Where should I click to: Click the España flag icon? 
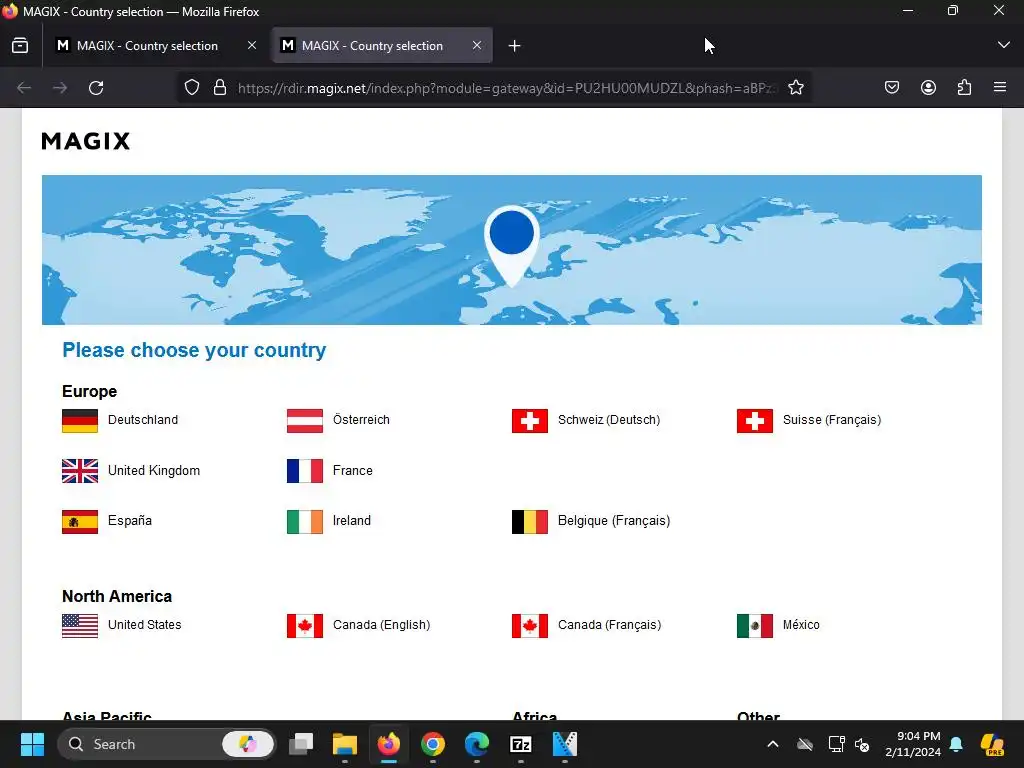click(x=80, y=522)
